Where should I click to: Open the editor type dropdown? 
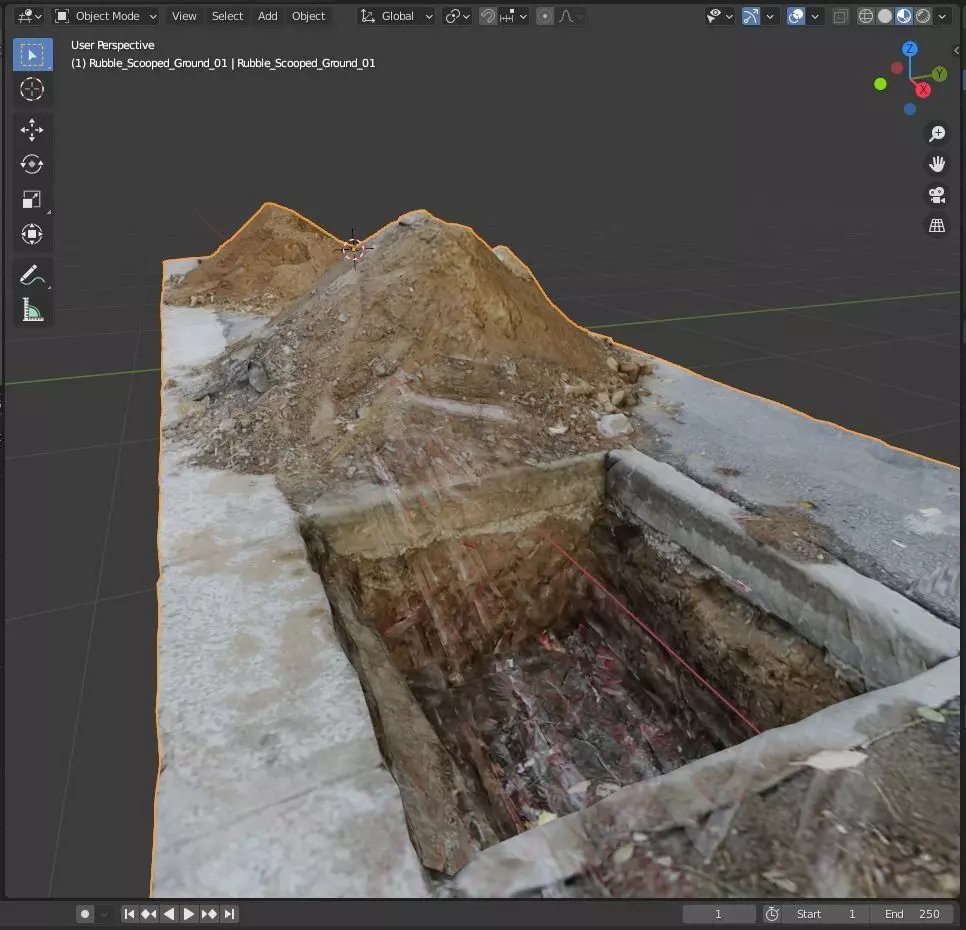point(29,16)
